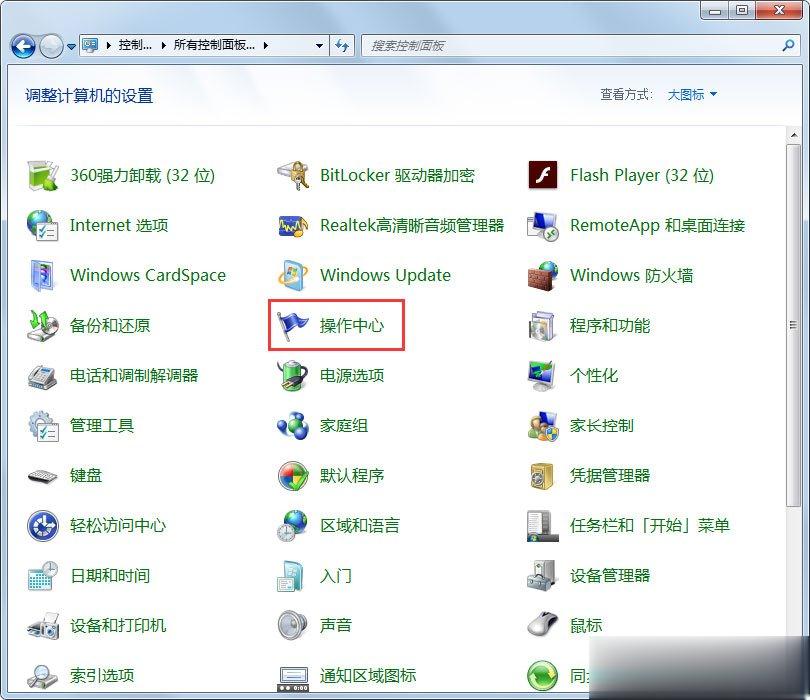Open RemoteApp 和桌面连接 icon
810x700 pixels.
pos(543,226)
